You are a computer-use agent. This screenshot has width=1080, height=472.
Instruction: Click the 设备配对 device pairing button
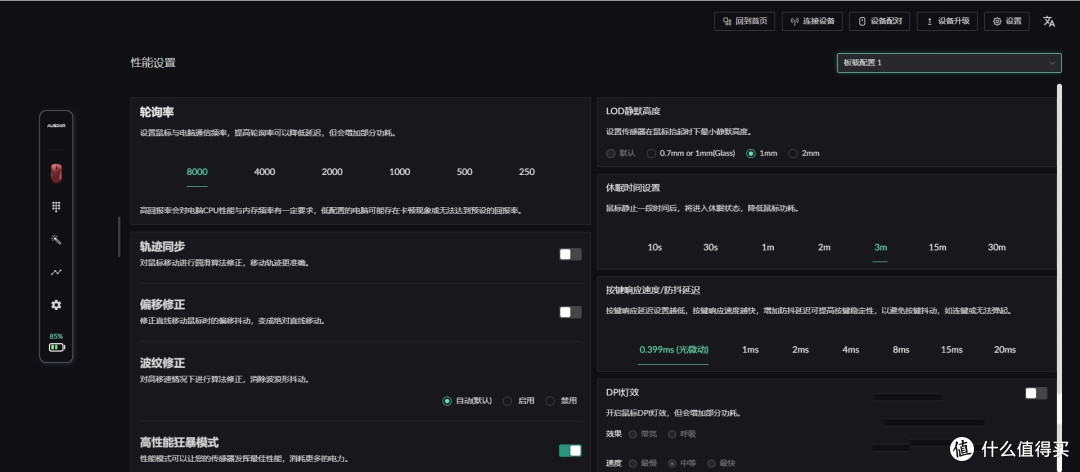pyautogui.click(x=880, y=21)
